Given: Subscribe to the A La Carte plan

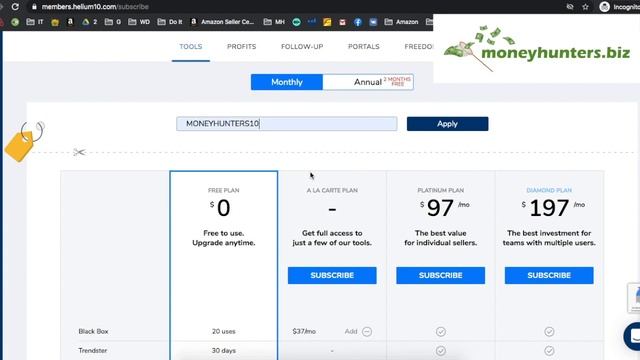Looking at the screenshot, I should pos(332,276).
